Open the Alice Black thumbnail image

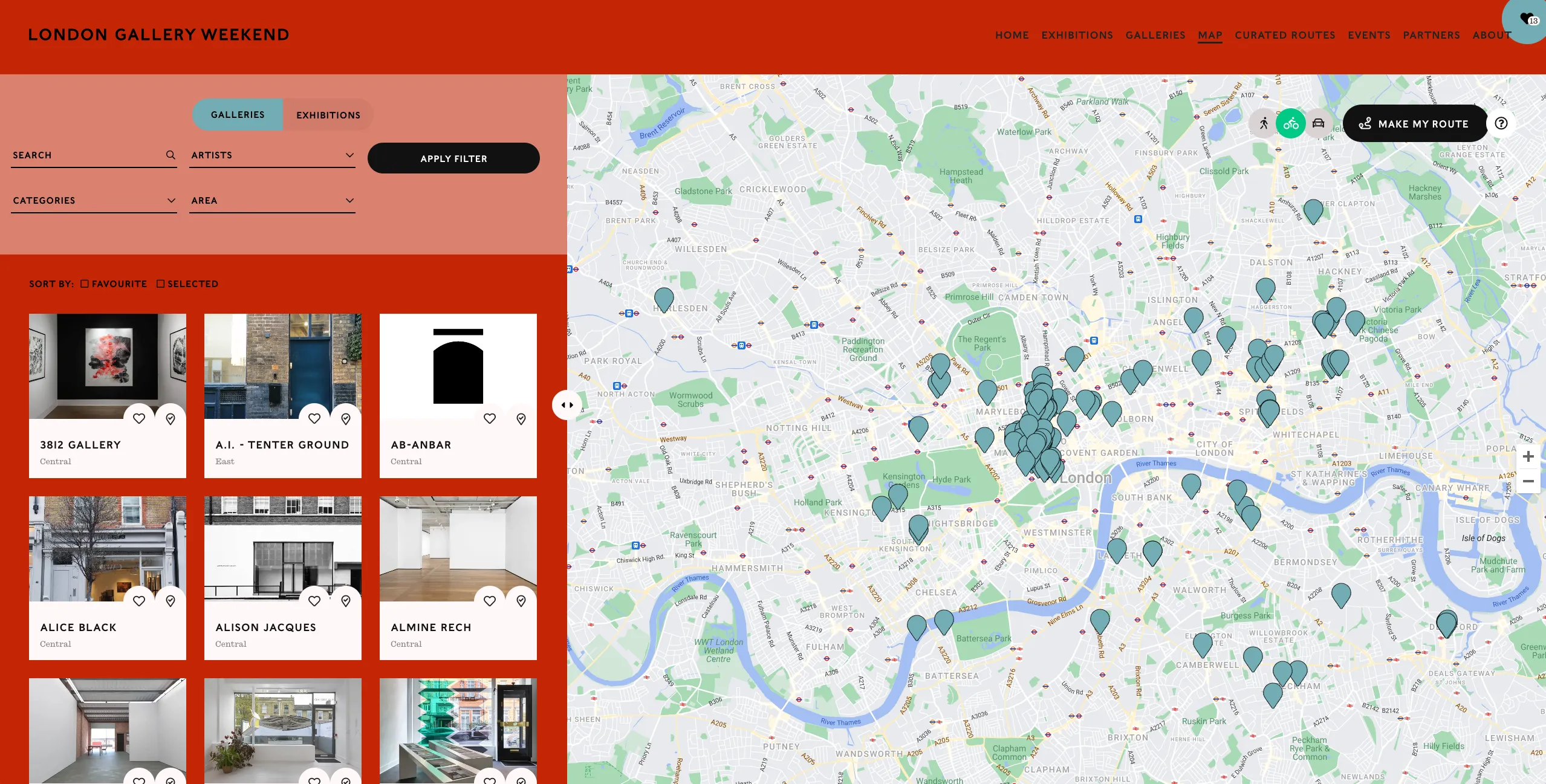click(x=108, y=549)
